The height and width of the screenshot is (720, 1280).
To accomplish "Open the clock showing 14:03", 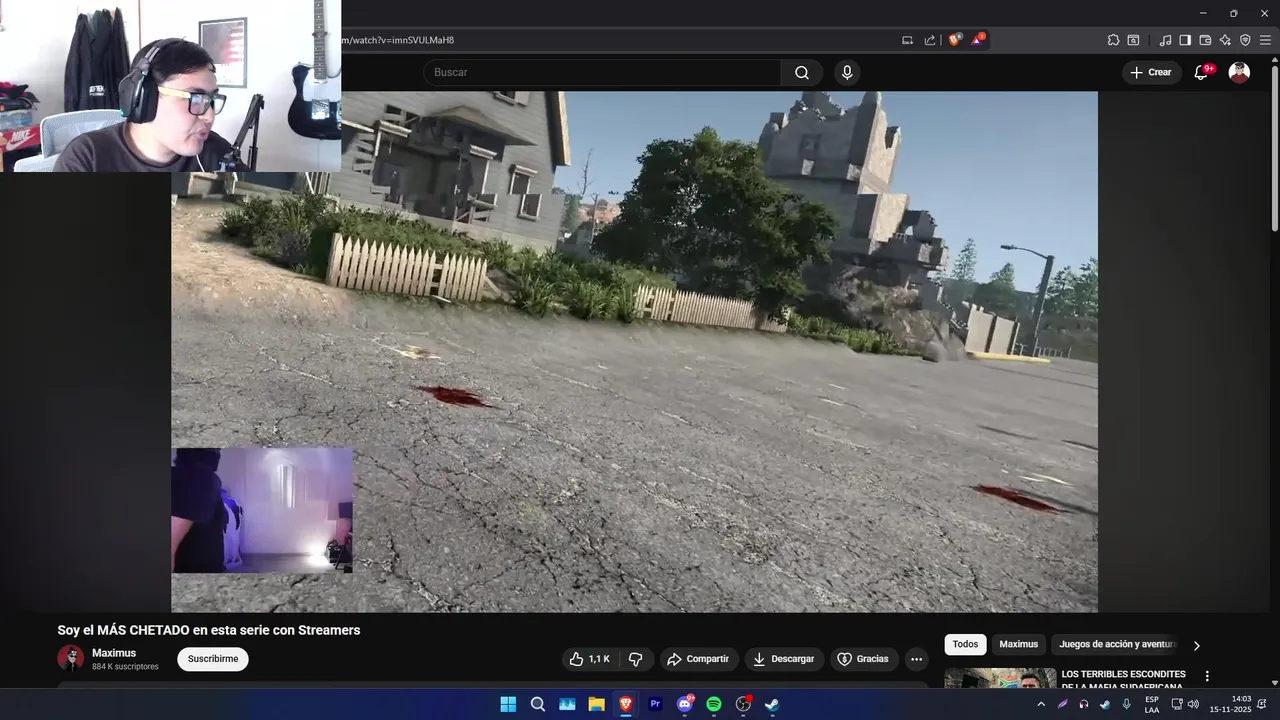I will [x=1231, y=704].
